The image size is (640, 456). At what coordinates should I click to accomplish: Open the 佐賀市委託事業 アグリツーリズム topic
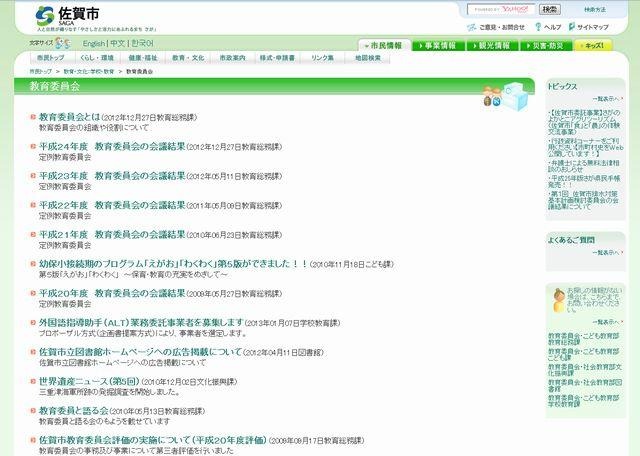tap(584, 122)
